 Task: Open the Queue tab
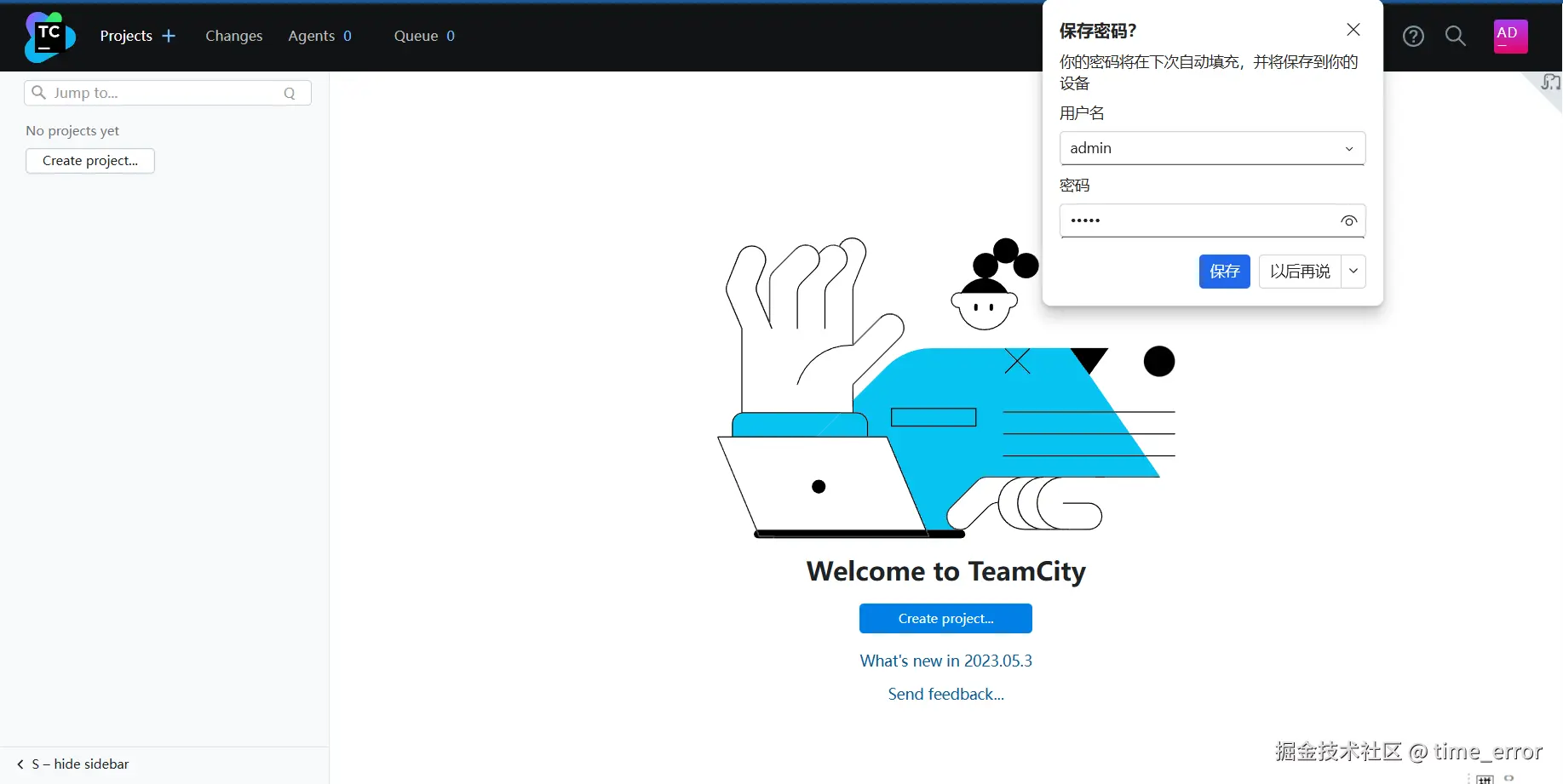click(x=415, y=36)
